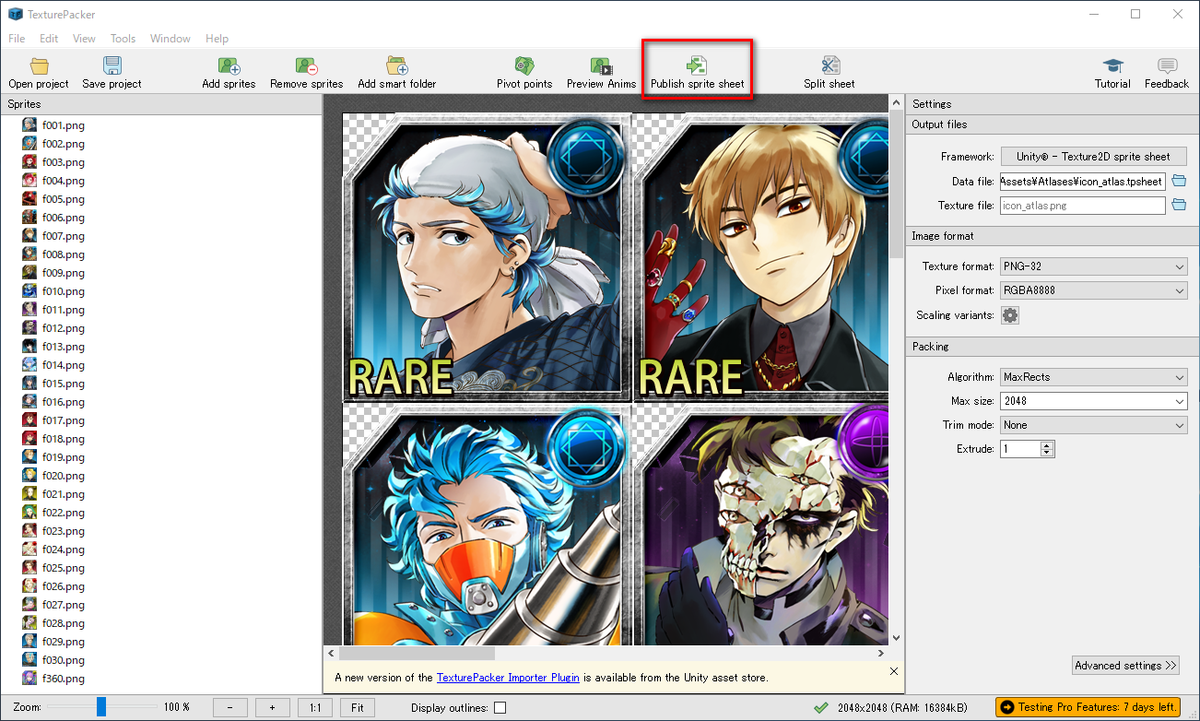
Task: Browse for Texture file folder
Action: pos(1179,205)
